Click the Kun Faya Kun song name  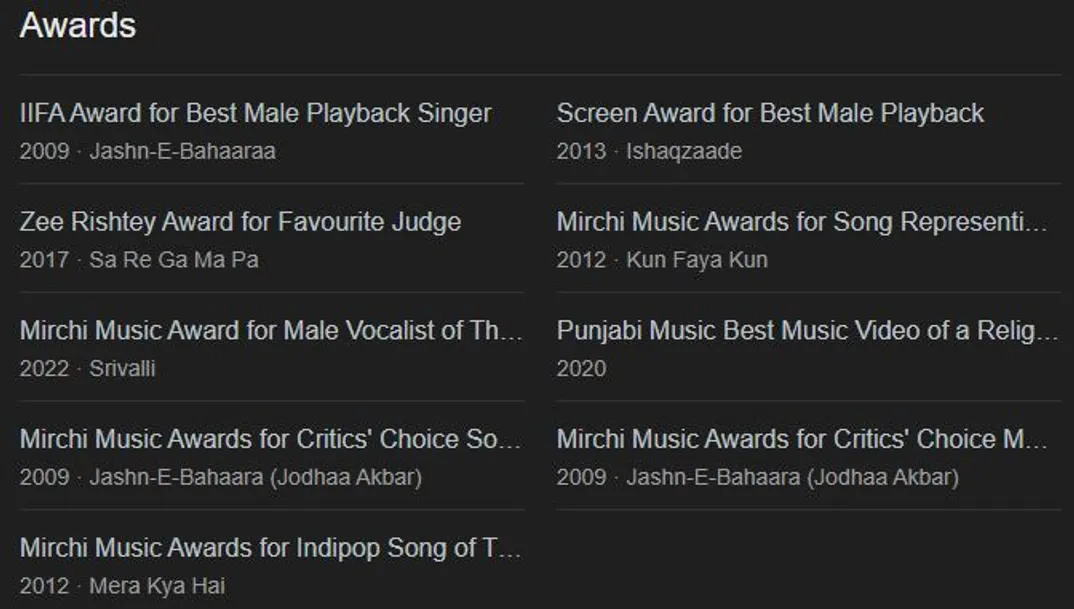697,260
